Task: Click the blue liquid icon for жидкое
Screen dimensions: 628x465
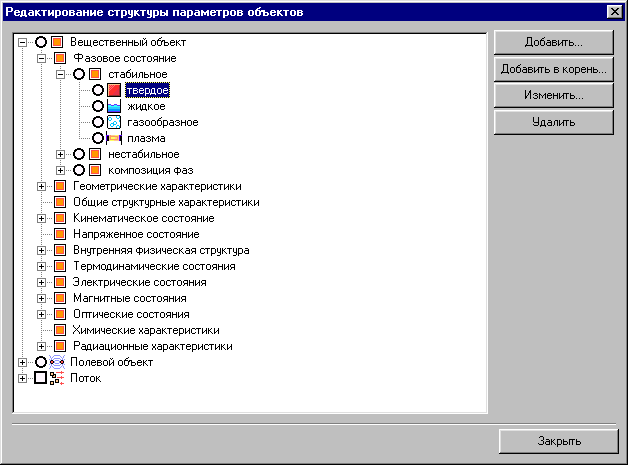Action: coord(114,106)
